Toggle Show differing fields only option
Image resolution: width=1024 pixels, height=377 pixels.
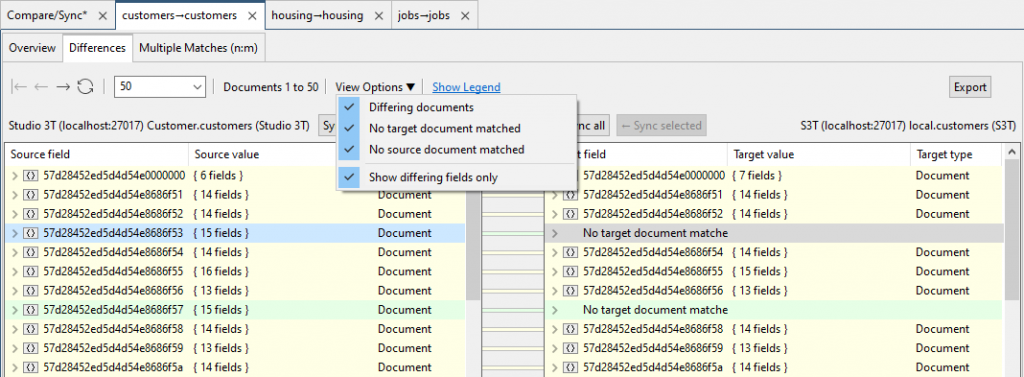tap(456, 177)
